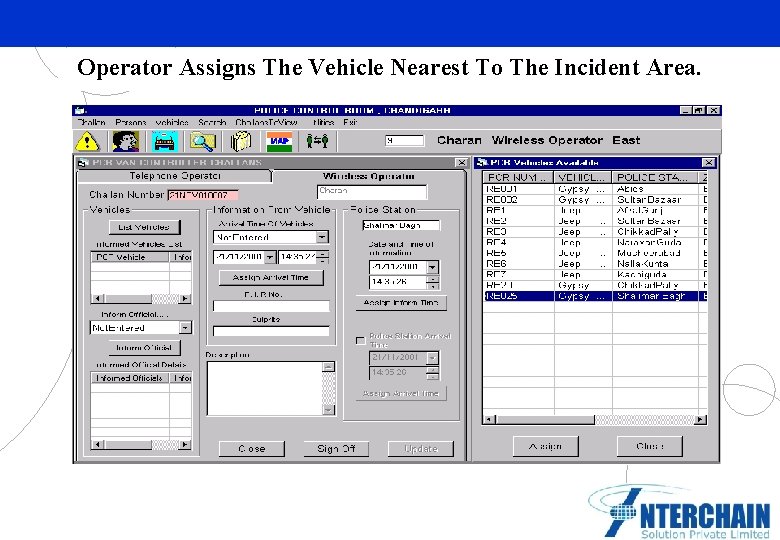Viewport: 780px width, 540px height.
Task: Click right scroll arrow of Informed Vehicles list
Action: point(185,298)
